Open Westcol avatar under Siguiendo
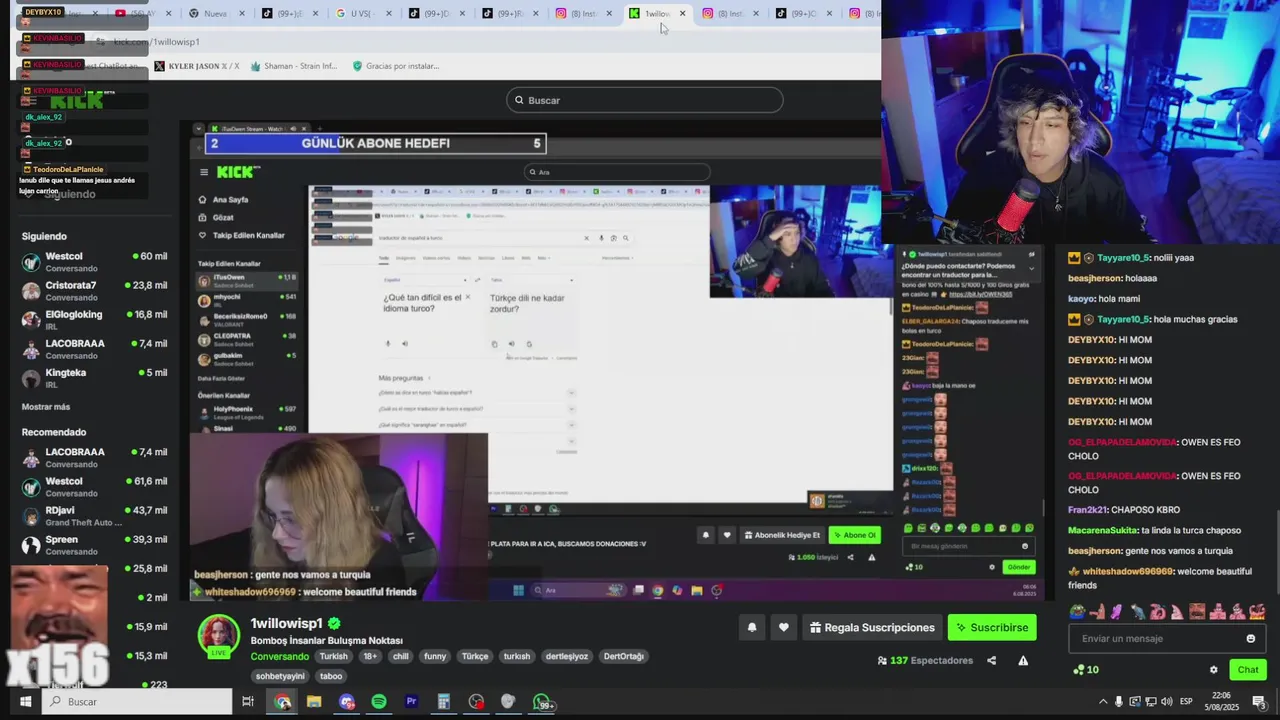 (x=31, y=262)
